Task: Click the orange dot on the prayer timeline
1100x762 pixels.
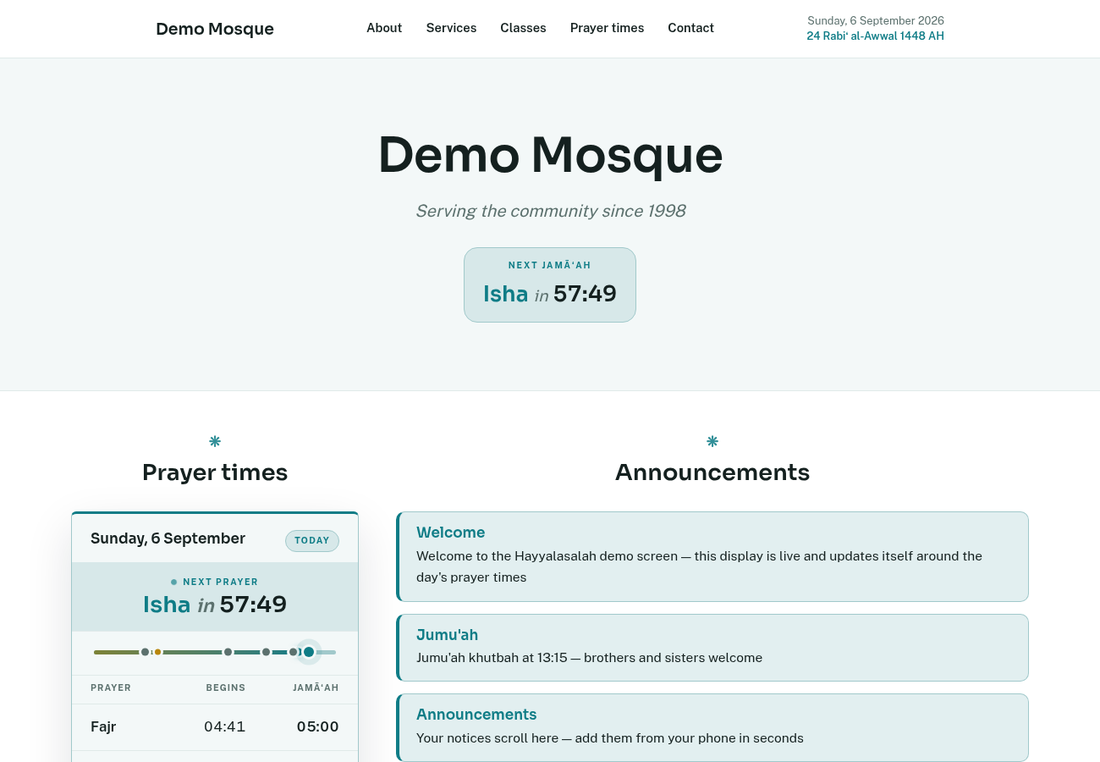Action: click(158, 652)
